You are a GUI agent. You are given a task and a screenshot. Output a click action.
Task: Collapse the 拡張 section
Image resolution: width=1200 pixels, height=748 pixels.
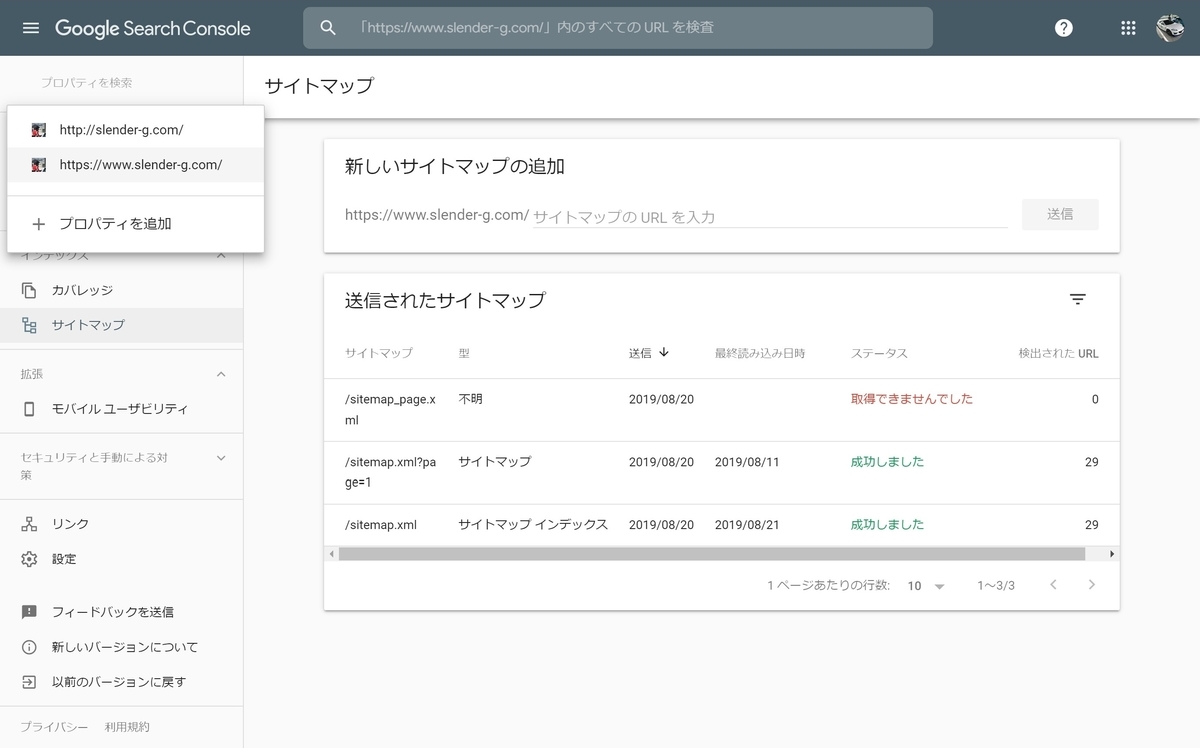coord(221,374)
